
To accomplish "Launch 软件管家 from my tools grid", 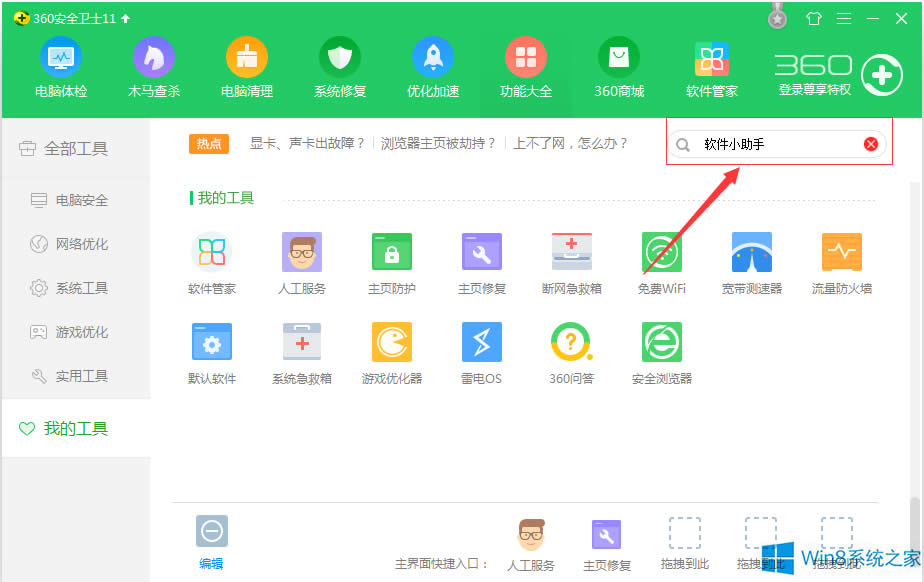I will (x=212, y=263).
